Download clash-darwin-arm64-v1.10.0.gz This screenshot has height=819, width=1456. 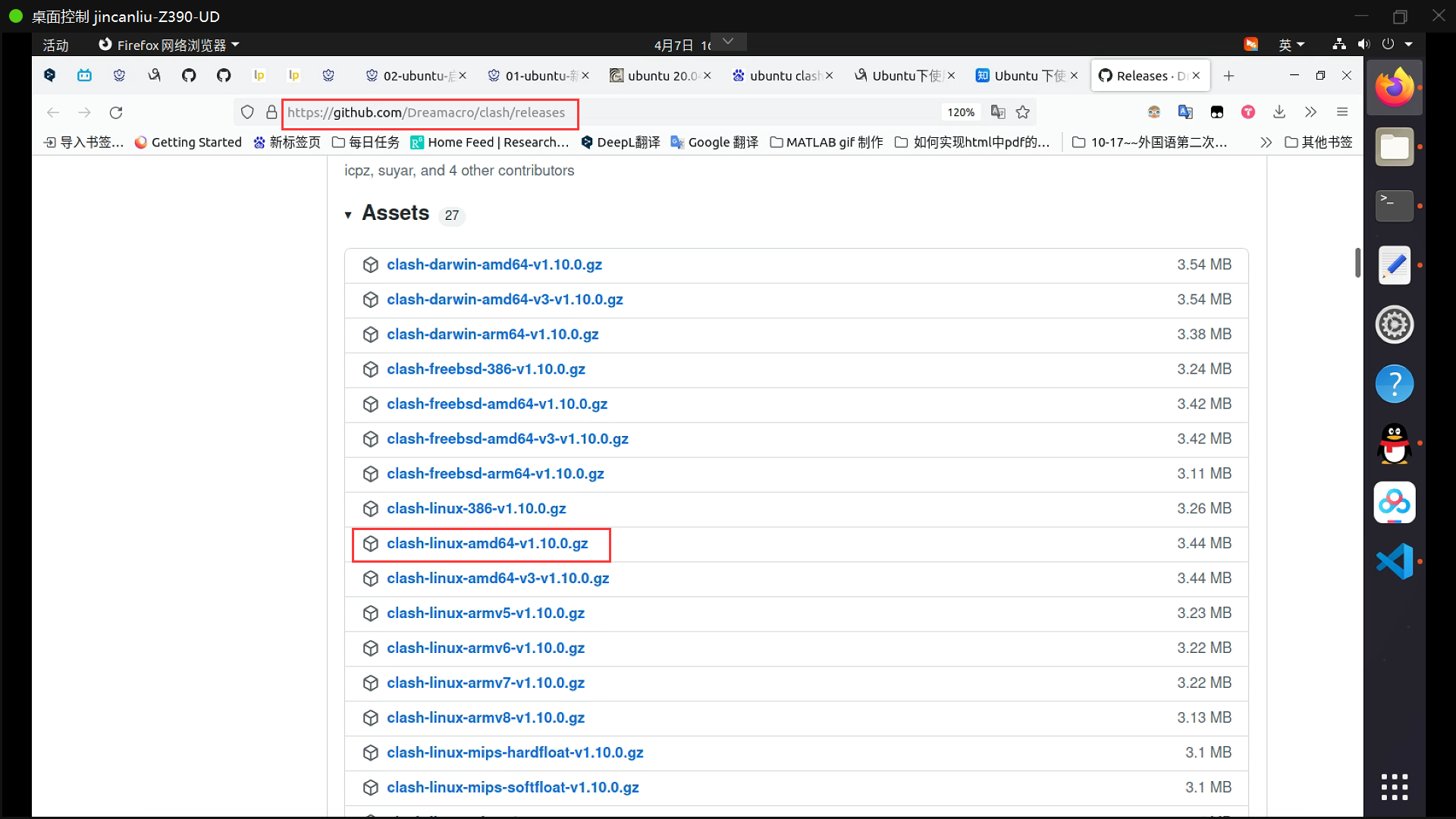[492, 334]
